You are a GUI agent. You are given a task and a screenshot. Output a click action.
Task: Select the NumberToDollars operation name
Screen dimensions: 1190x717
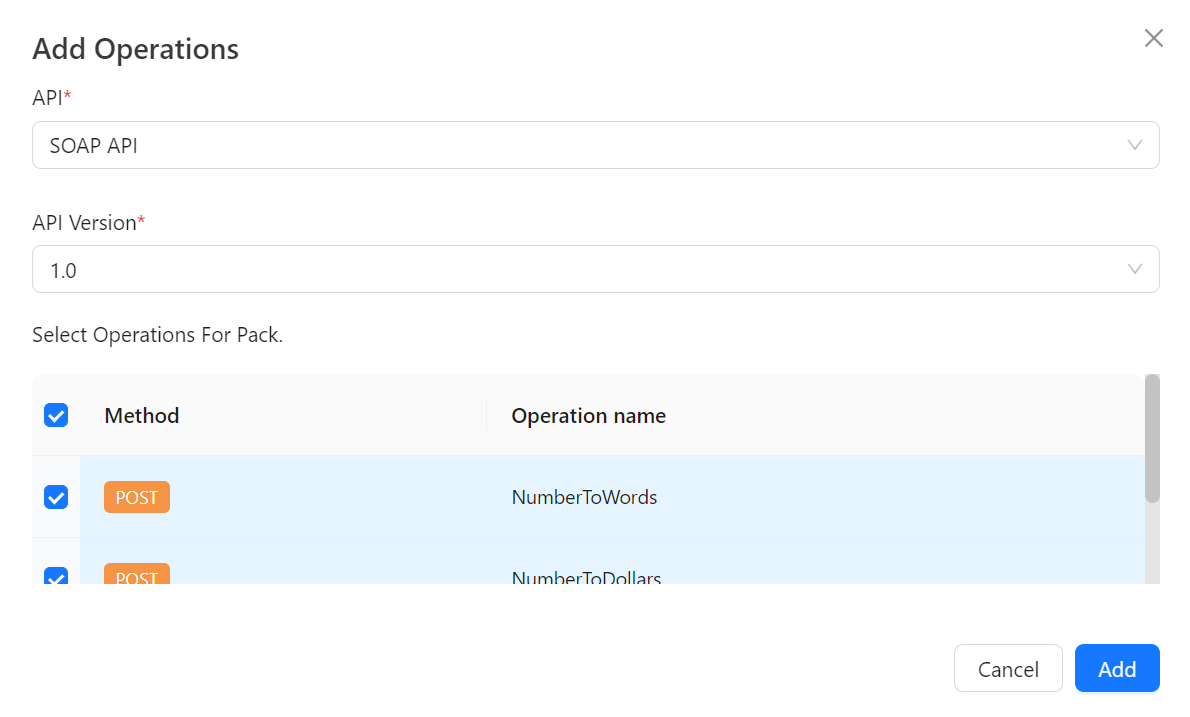(586, 577)
